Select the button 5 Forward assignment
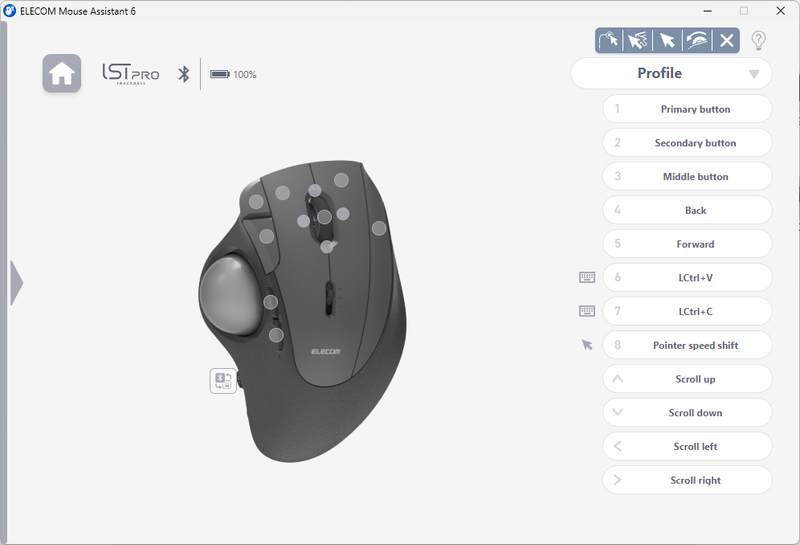The image size is (800, 545). [687, 243]
